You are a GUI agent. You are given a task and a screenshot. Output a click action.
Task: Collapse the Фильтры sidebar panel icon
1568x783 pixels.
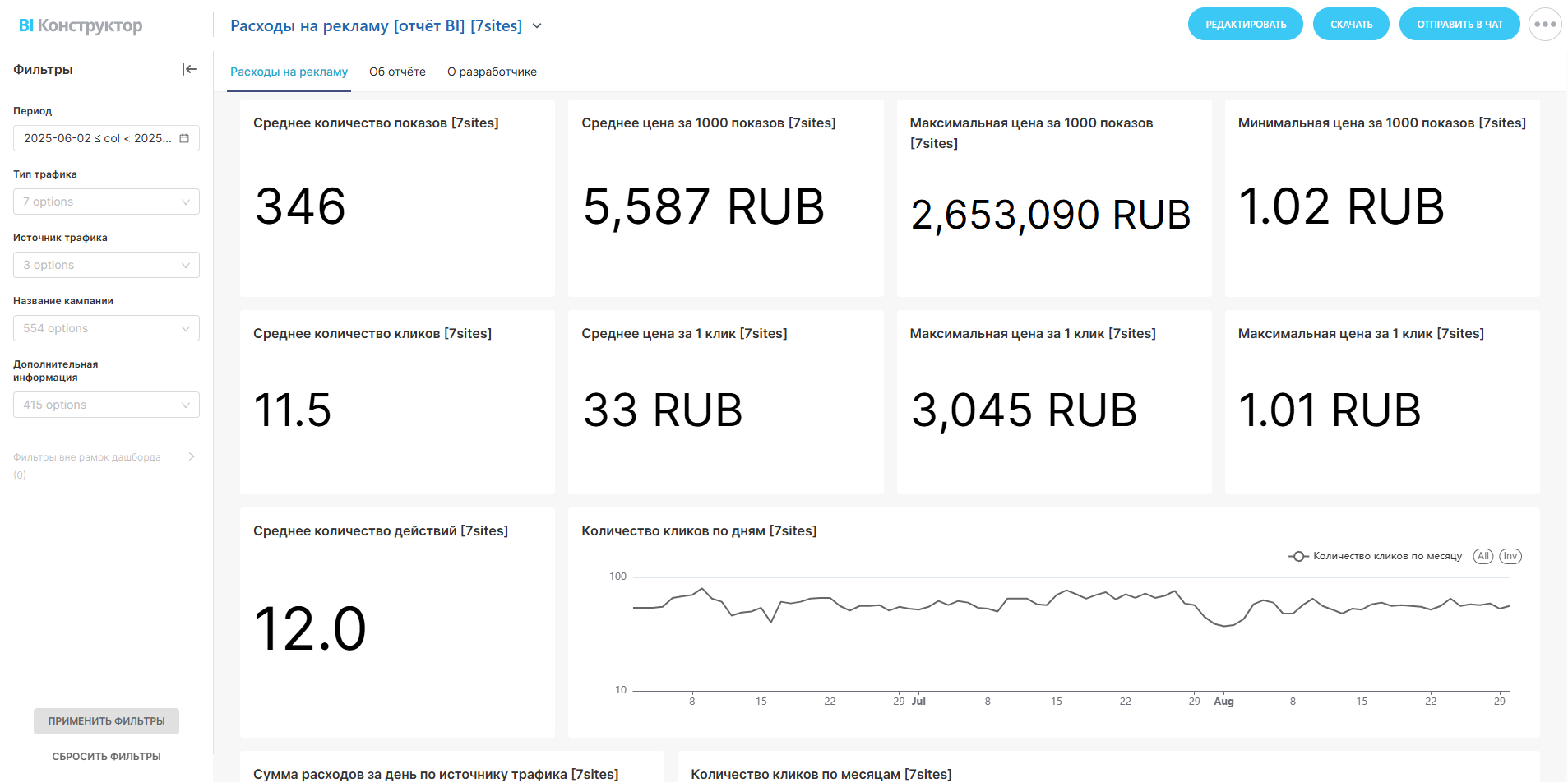click(189, 69)
